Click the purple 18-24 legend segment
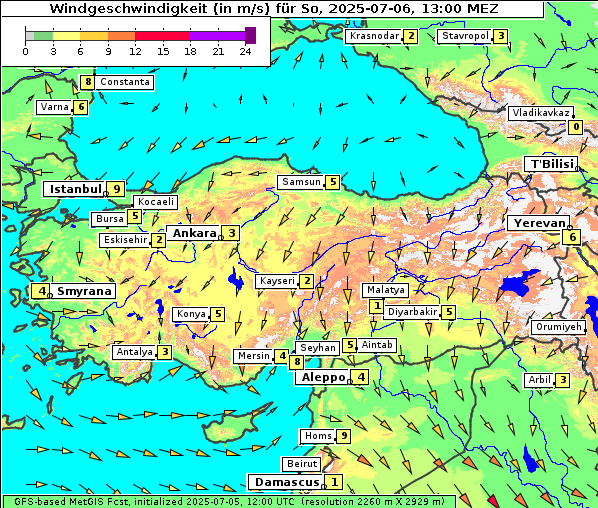Image resolution: width=598 pixels, height=508 pixels. [217, 36]
